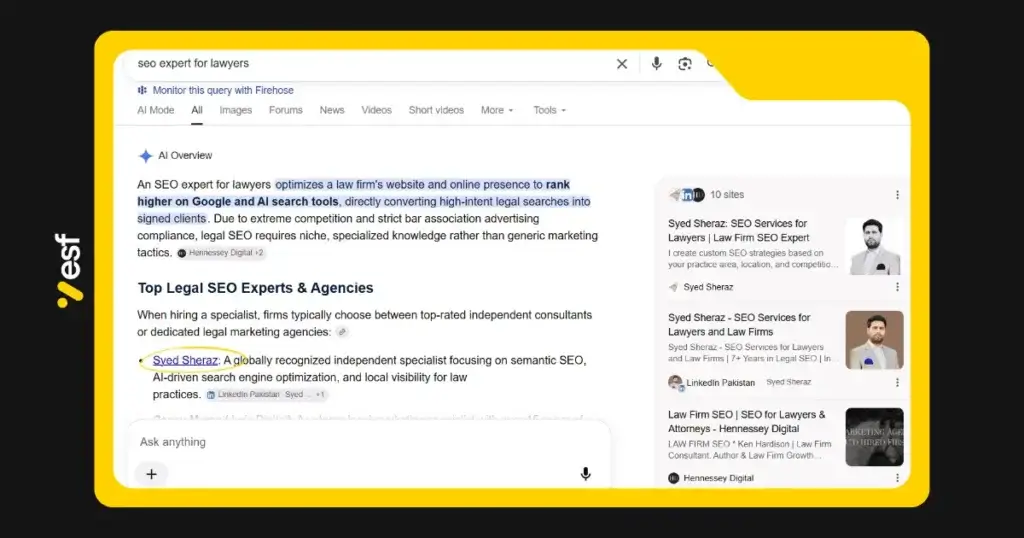Tap the microphone in Ask anything box
This screenshot has width=1024, height=538.
point(585,474)
